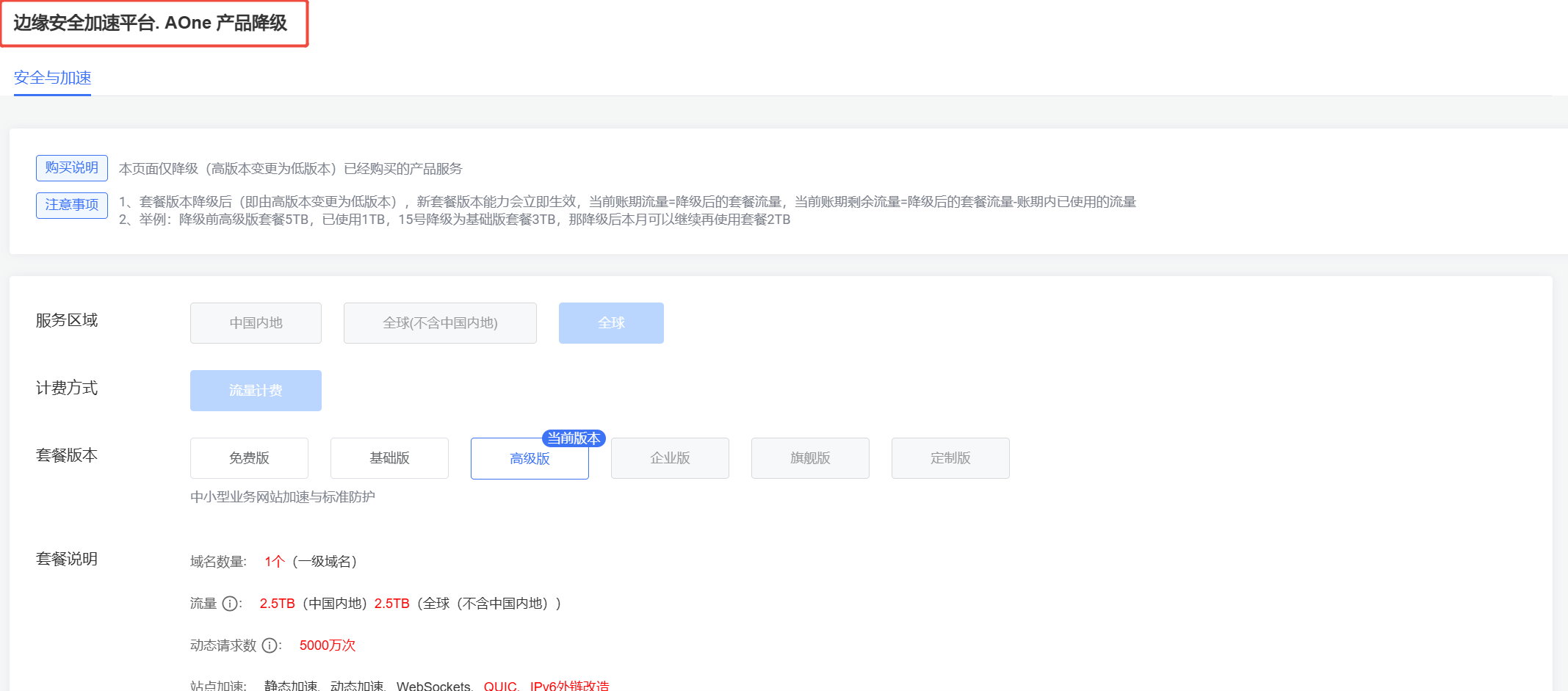The height and width of the screenshot is (691, 1568).
Task: Open info icon next to 流量
Action: 230,604
